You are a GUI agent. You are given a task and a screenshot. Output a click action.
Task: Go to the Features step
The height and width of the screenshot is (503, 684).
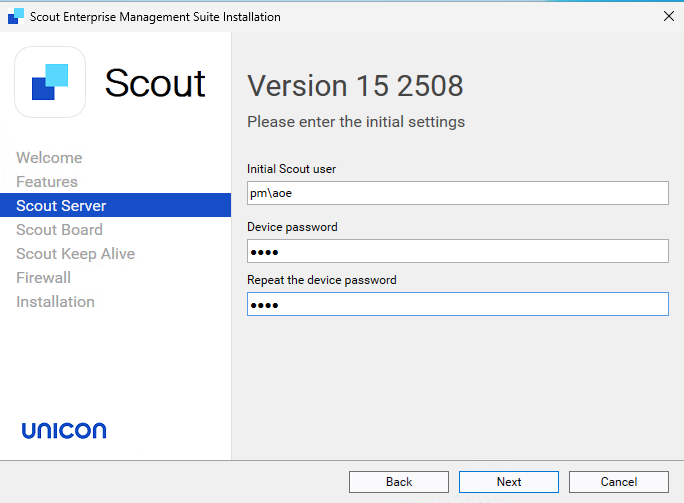(47, 182)
